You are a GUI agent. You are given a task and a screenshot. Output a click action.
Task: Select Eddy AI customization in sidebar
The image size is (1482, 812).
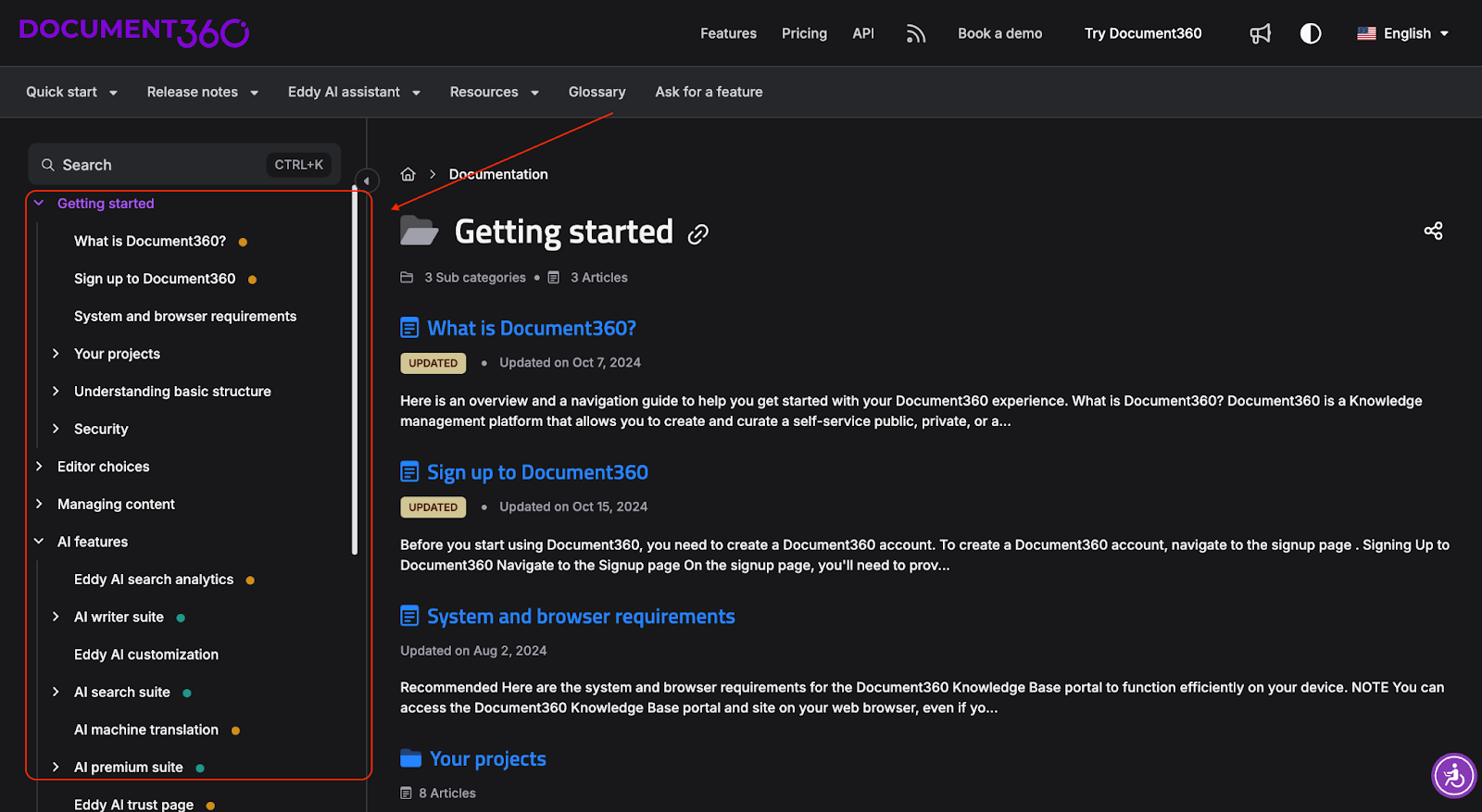coord(146,654)
